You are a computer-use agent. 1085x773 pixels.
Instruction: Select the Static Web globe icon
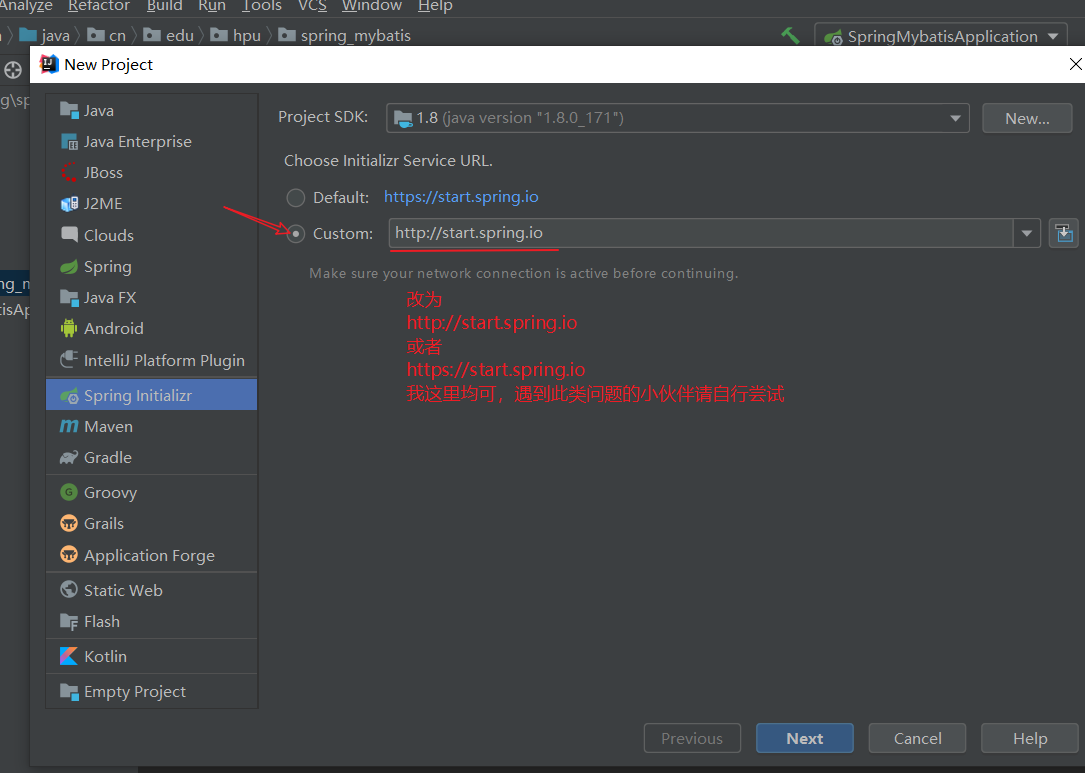click(x=69, y=590)
